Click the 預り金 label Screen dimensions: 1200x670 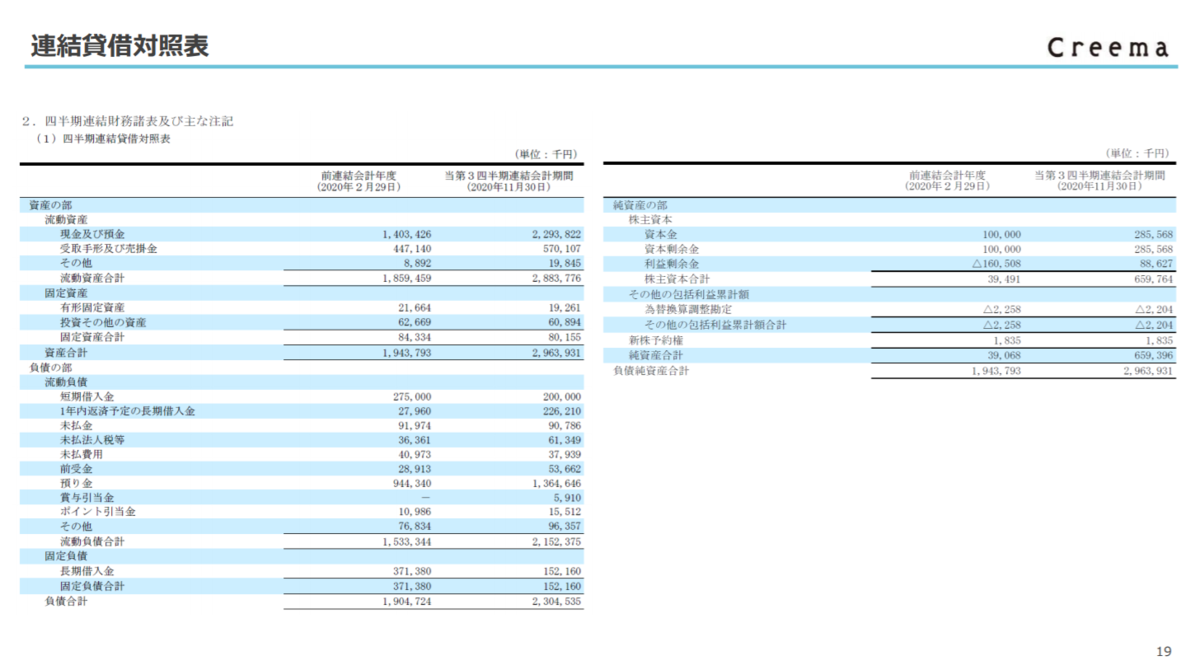(76, 483)
